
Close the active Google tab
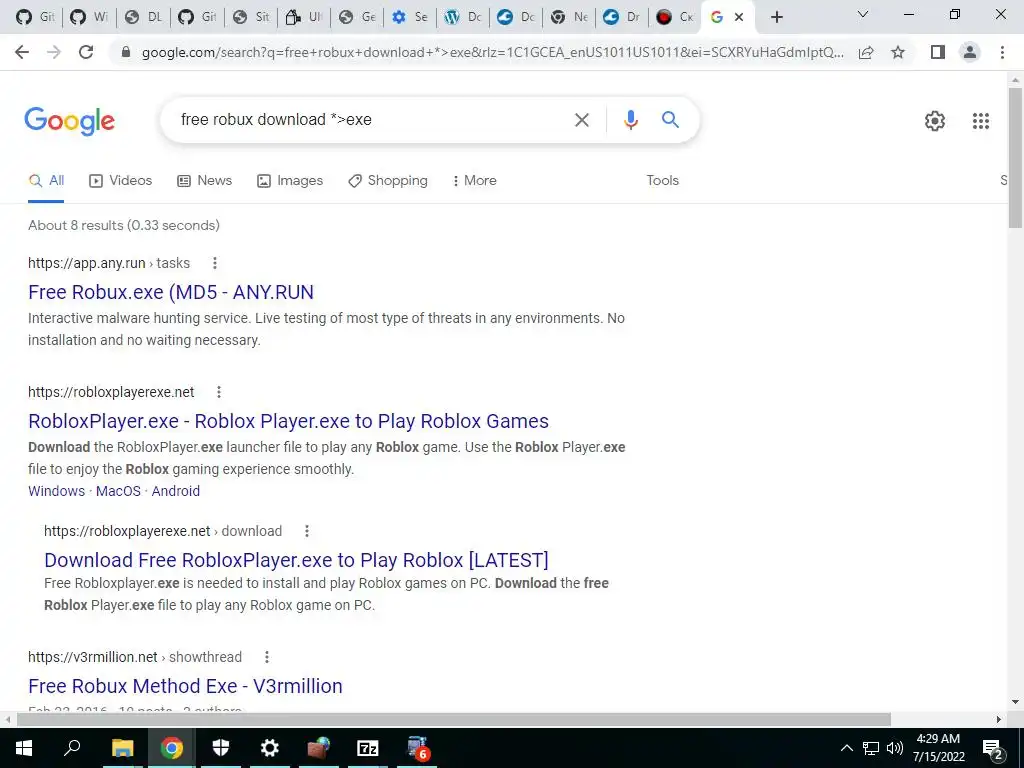point(739,17)
